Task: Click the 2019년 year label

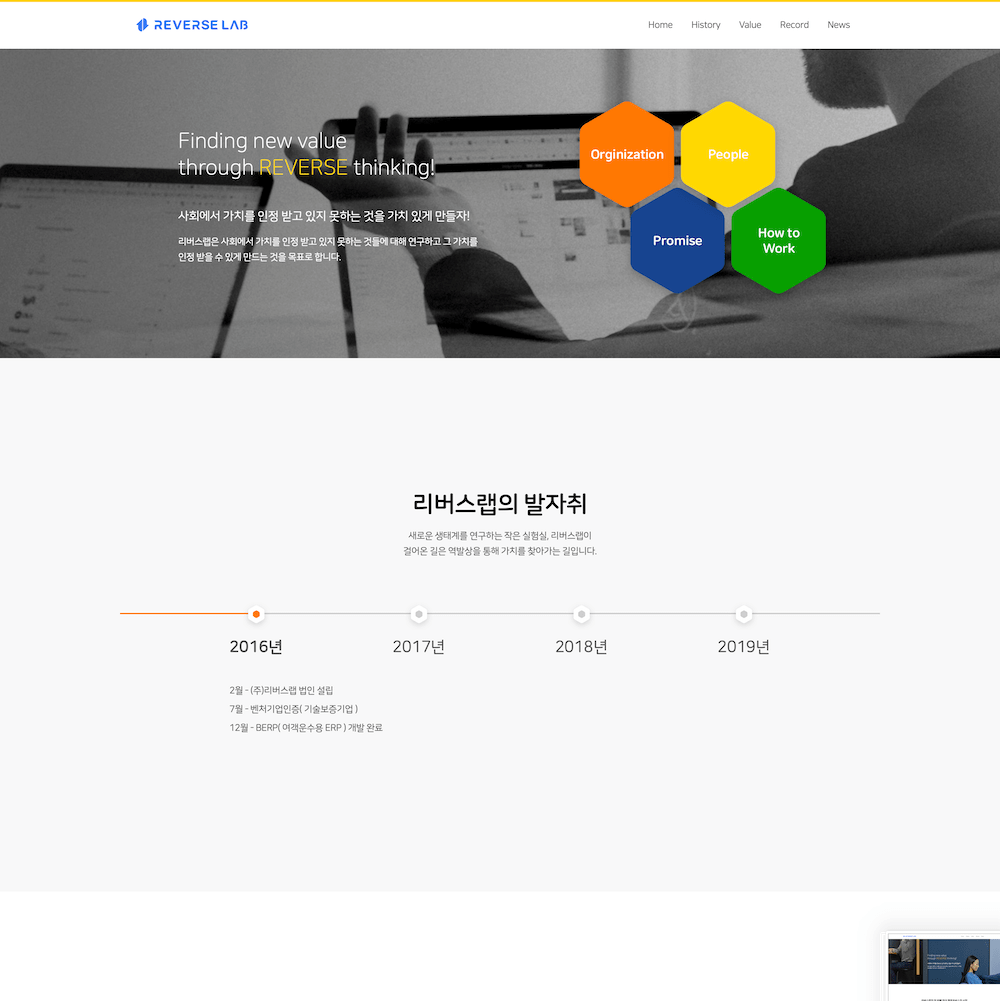Action: click(x=744, y=647)
